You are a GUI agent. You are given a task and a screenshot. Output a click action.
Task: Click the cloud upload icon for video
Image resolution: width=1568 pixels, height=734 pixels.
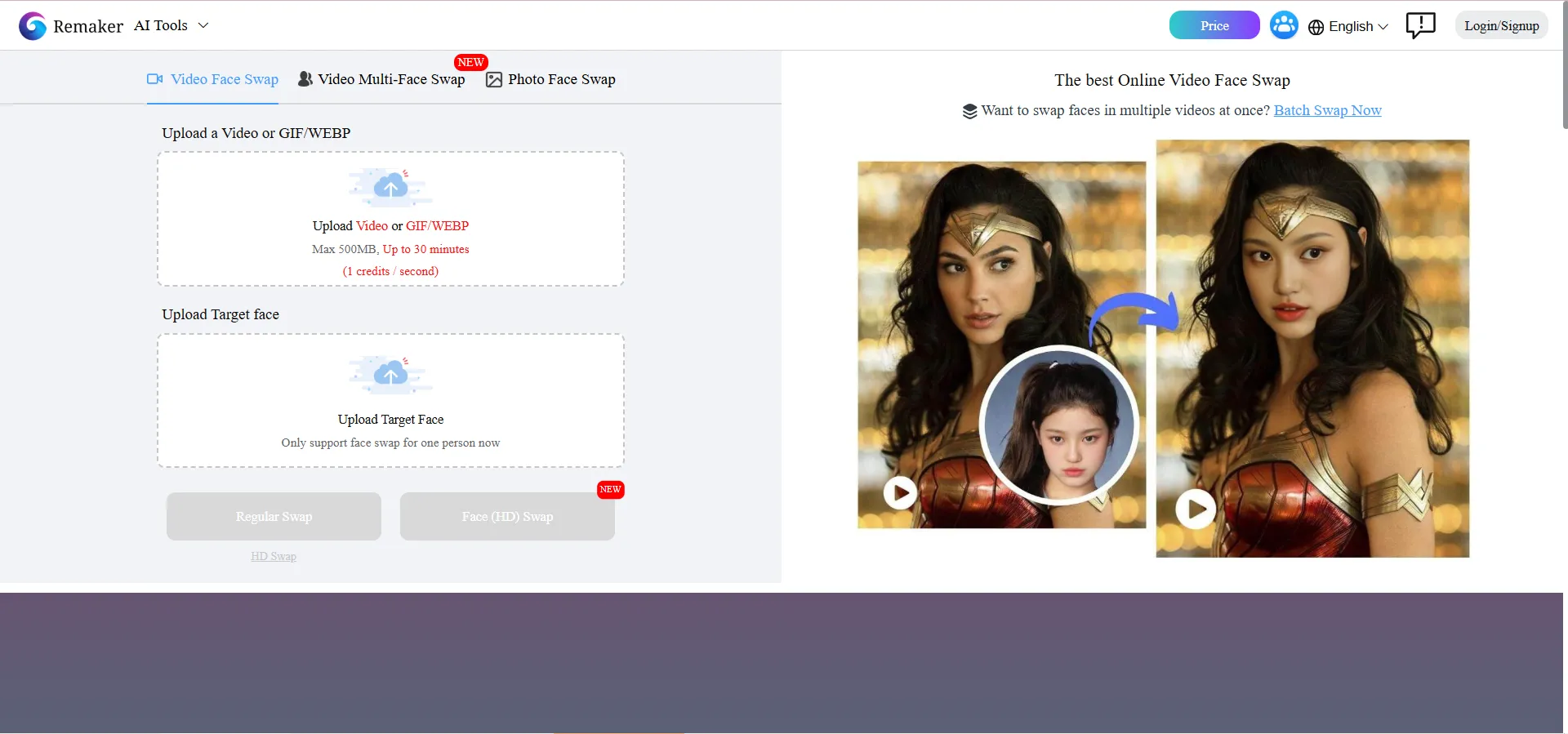click(x=390, y=188)
